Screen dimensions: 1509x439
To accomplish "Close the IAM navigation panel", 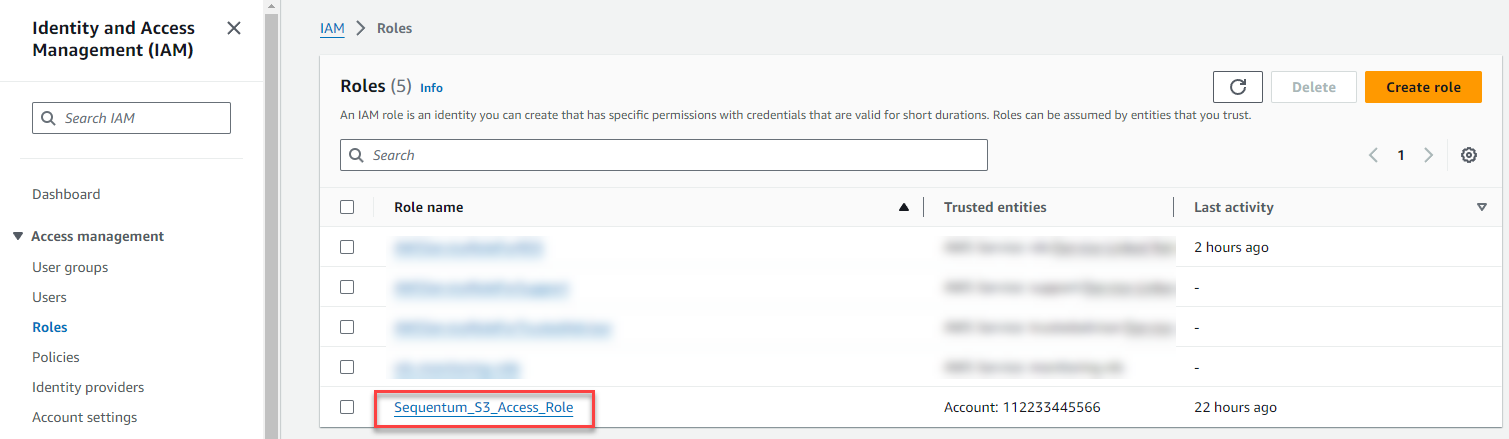I will point(234,28).
